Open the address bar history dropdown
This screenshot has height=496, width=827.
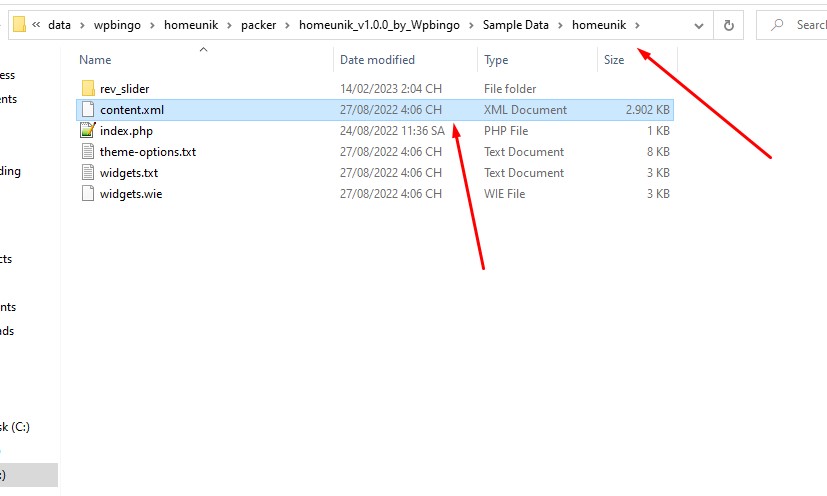(x=699, y=25)
